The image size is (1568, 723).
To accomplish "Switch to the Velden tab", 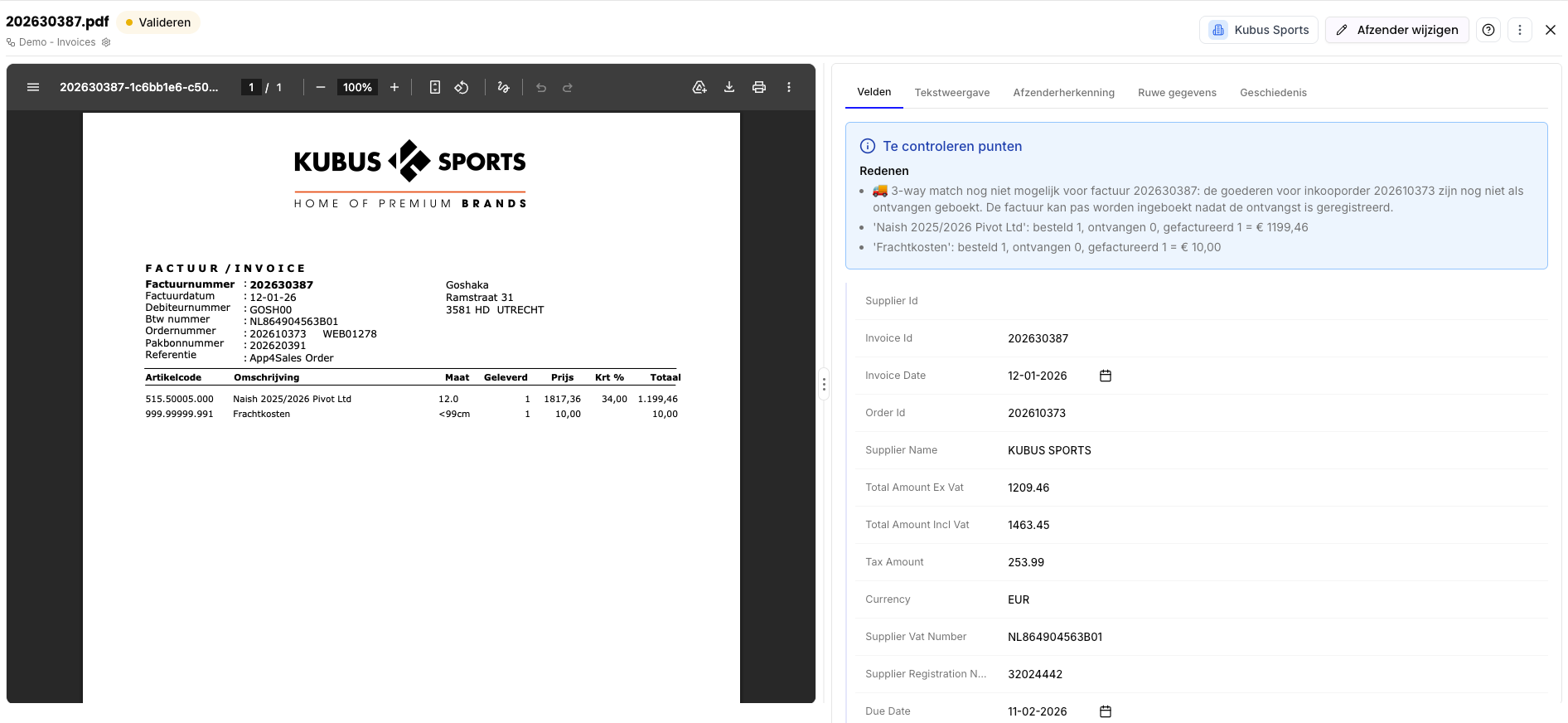I will click(x=874, y=92).
